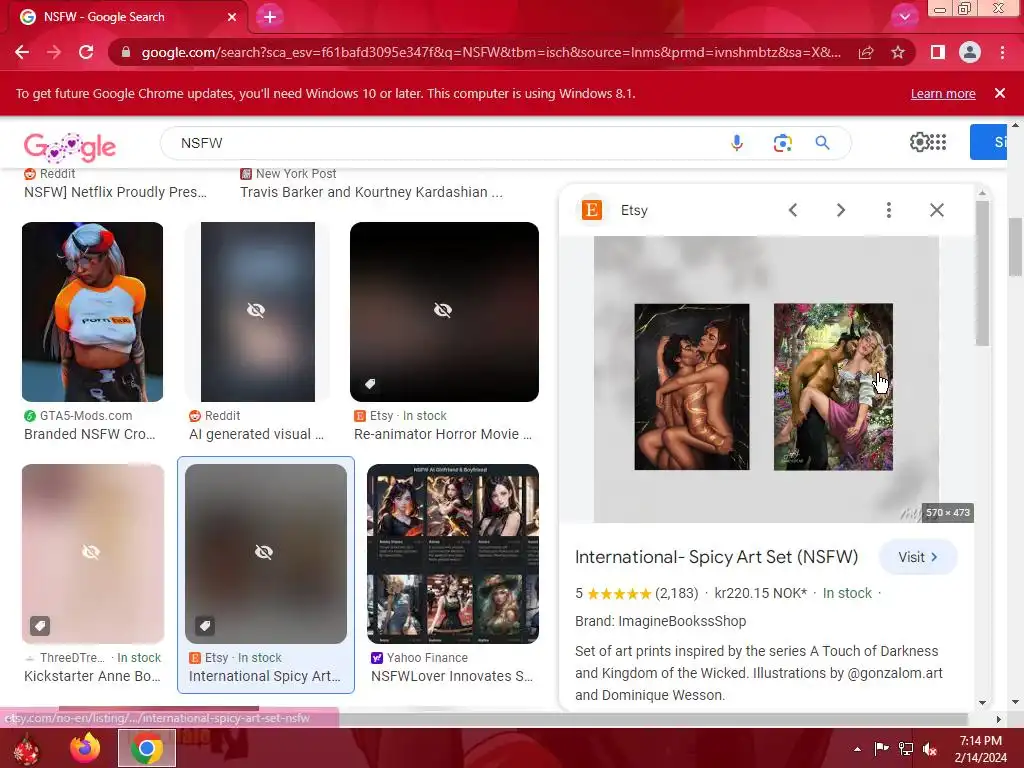Open Google quick settings gear
The image size is (1024, 768).
click(919, 142)
